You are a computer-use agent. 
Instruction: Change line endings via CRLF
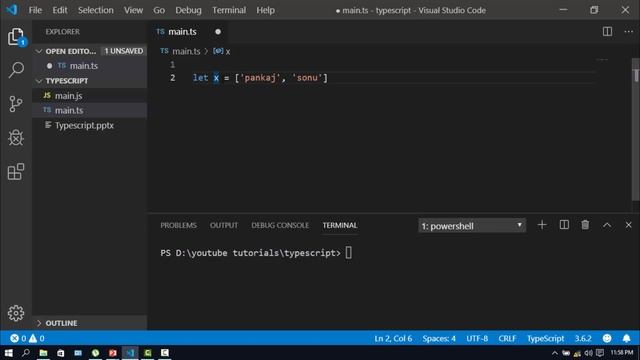[x=507, y=338]
